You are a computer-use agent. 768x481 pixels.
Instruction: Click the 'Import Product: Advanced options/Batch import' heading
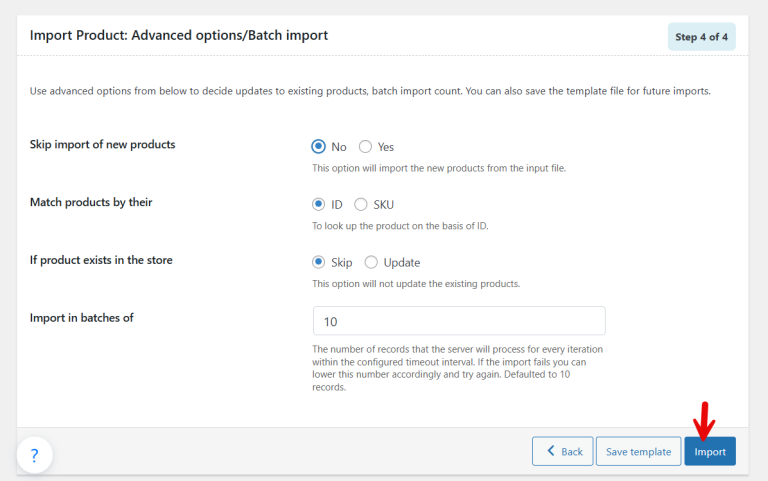(x=179, y=35)
